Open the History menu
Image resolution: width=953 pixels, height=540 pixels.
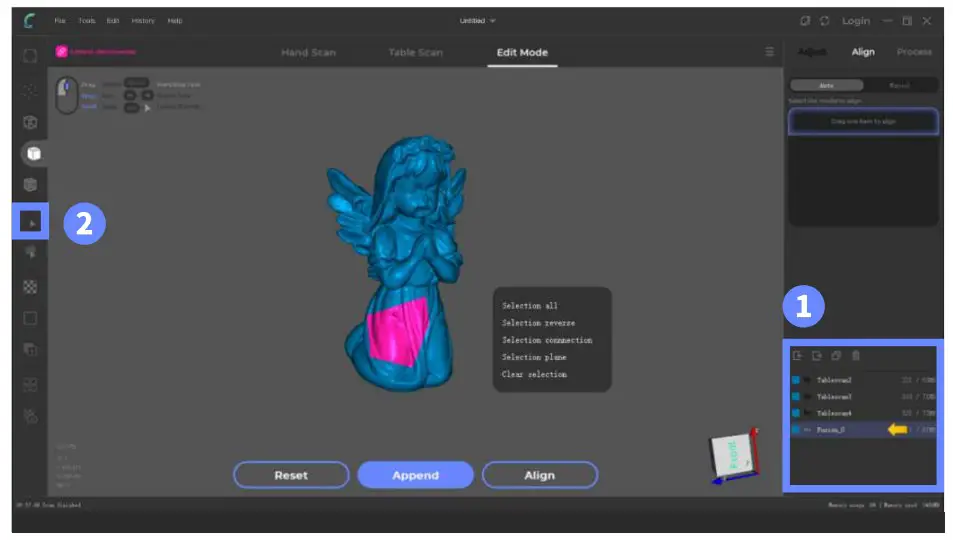(x=143, y=21)
